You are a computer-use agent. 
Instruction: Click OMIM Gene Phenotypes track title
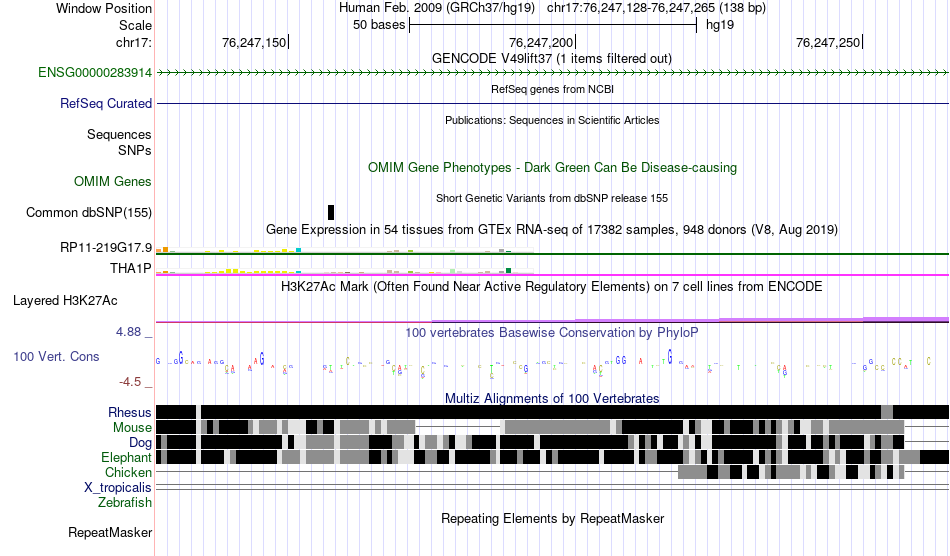tap(552, 168)
